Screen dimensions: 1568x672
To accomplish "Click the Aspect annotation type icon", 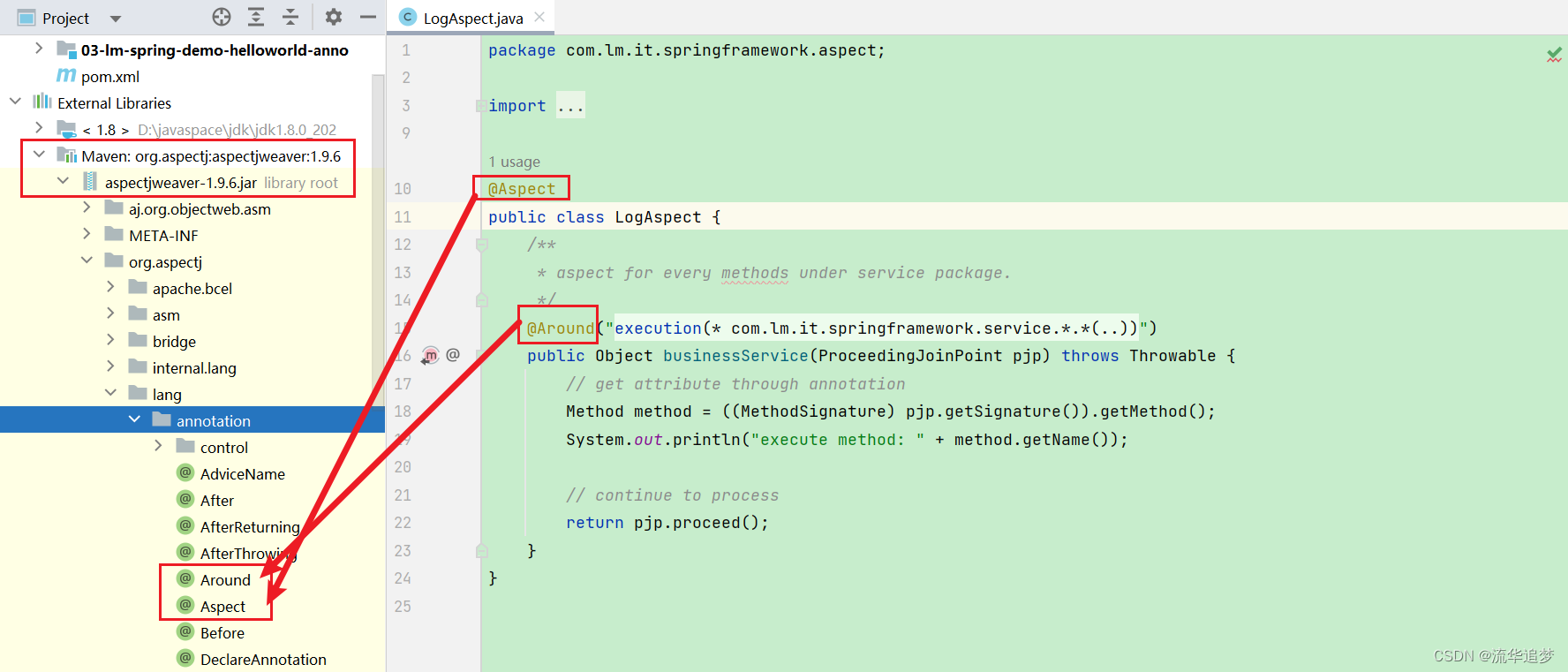I will (185, 605).
